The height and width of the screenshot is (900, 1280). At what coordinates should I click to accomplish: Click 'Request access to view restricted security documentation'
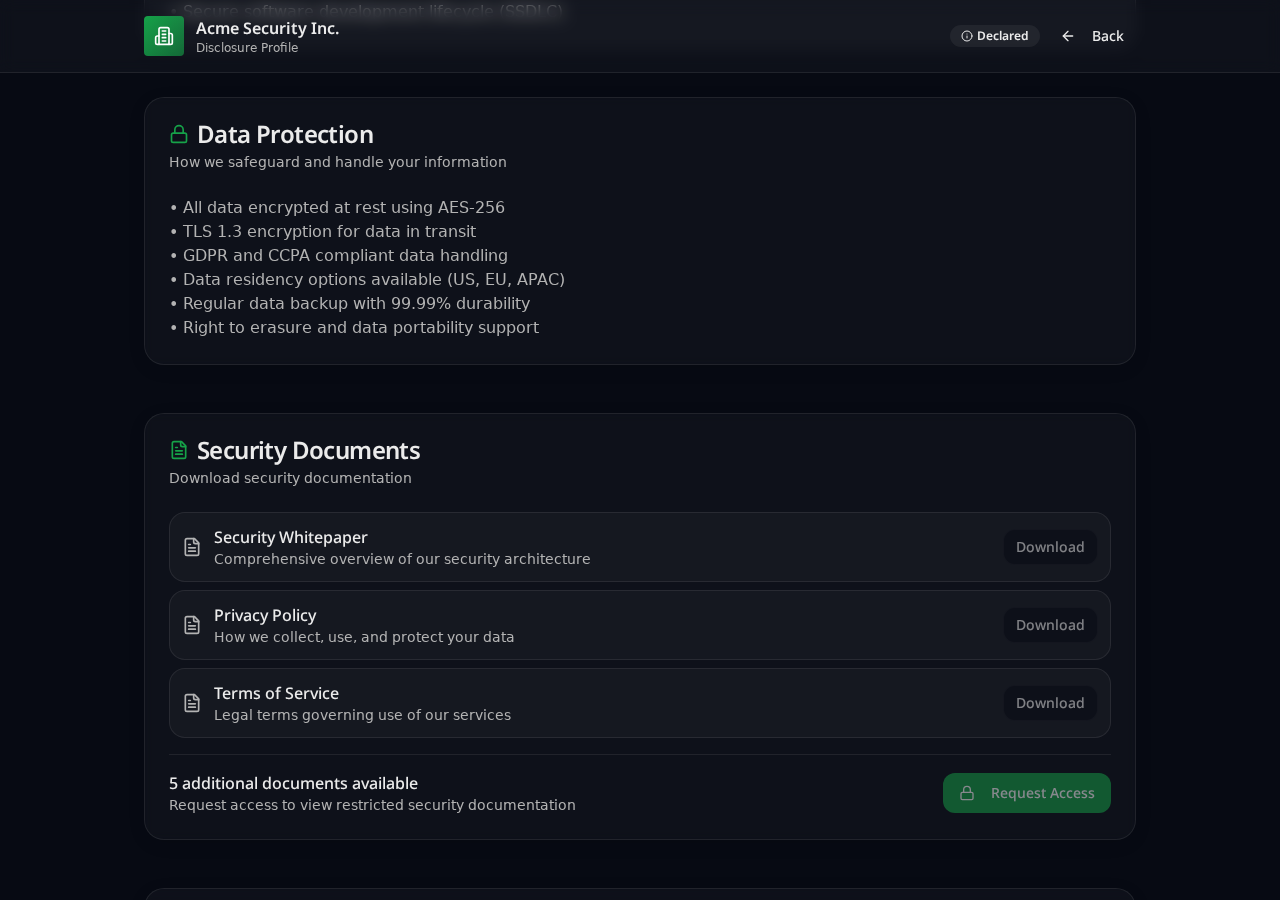point(372,805)
